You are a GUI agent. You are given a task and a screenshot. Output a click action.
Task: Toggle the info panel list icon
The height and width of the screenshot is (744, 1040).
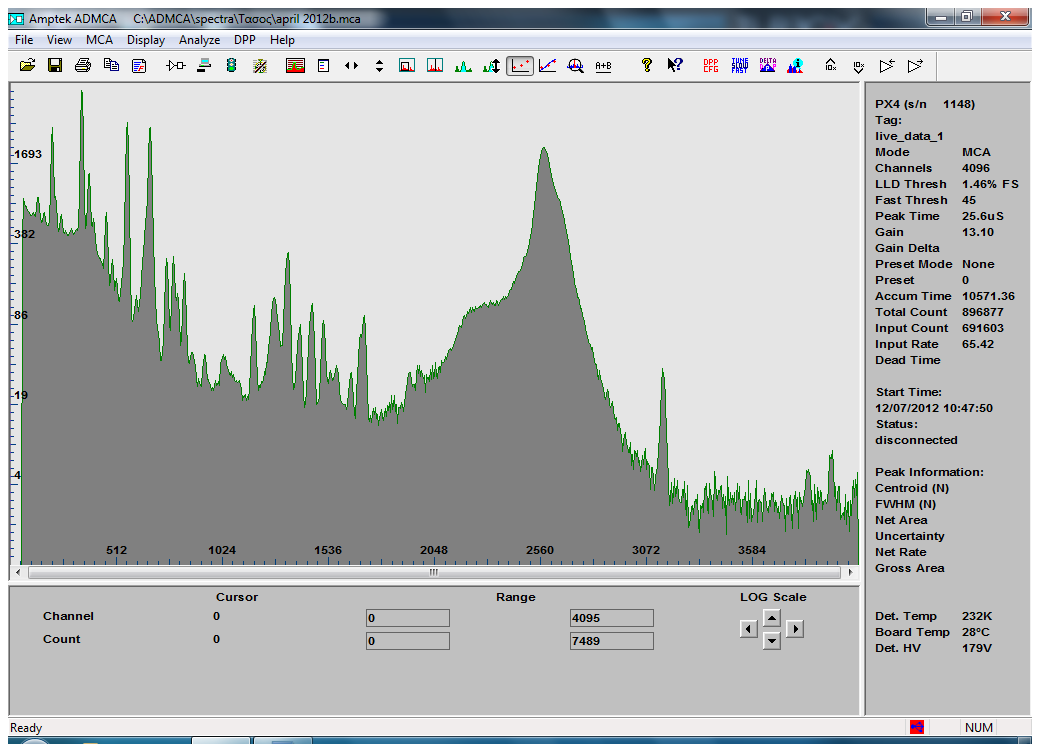click(324, 65)
